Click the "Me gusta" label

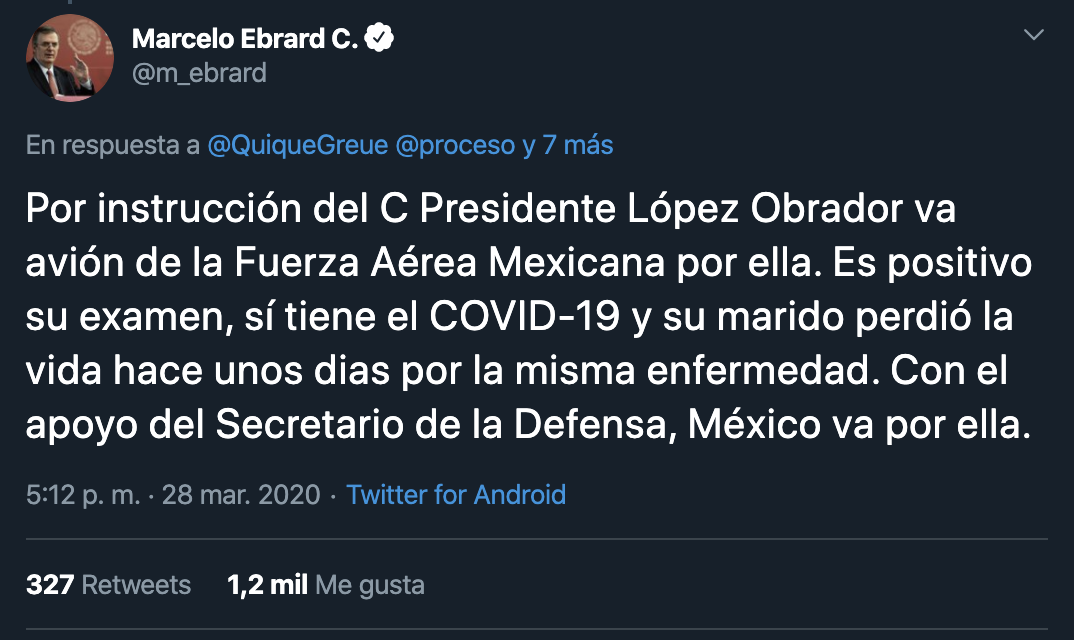[369, 585]
